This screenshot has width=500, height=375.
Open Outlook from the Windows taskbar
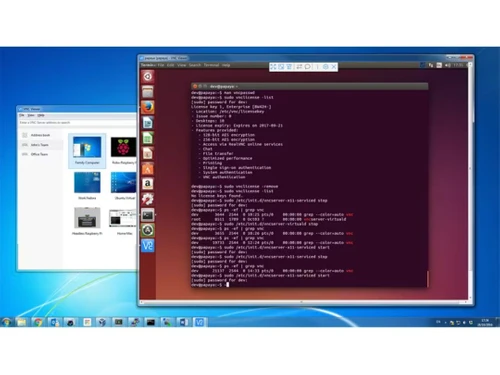(54, 322)
